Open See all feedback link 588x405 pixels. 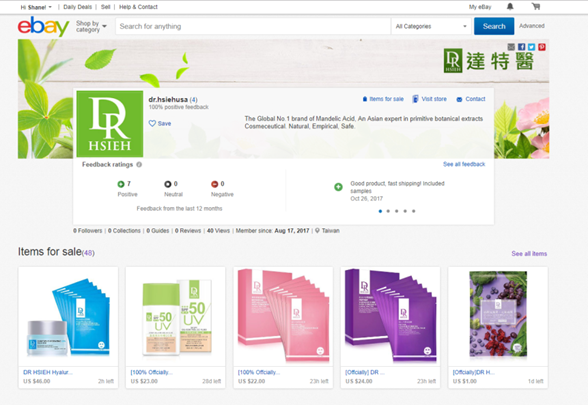(464, 164)
